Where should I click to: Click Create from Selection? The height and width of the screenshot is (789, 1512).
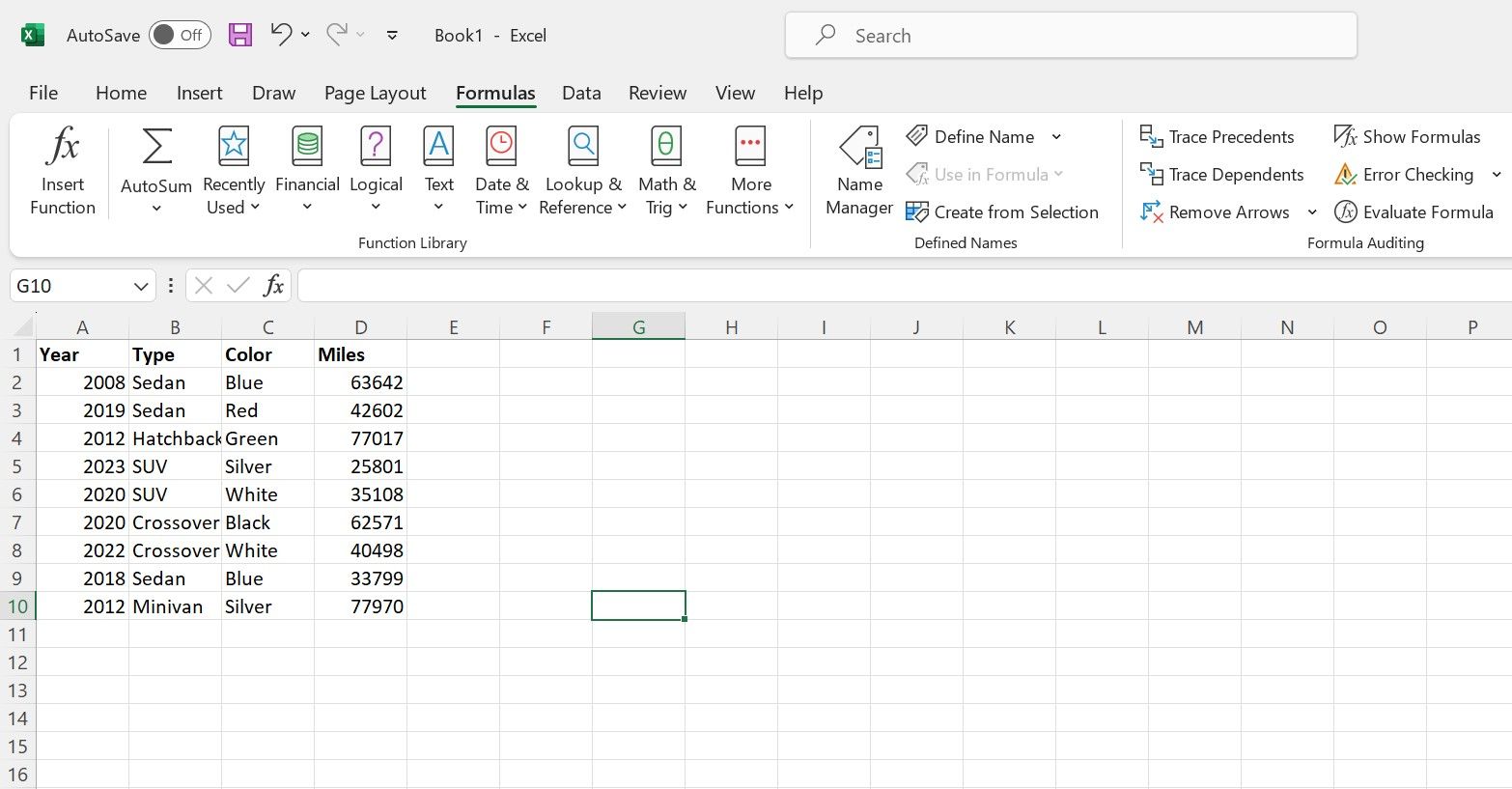click(1004, 211)
